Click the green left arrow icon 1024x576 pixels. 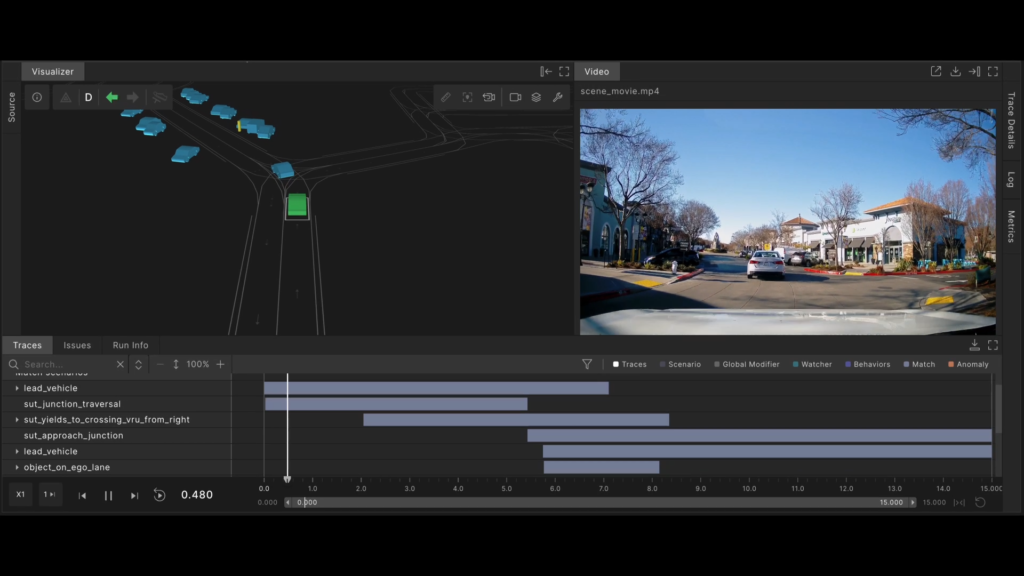tap(112, 97)
